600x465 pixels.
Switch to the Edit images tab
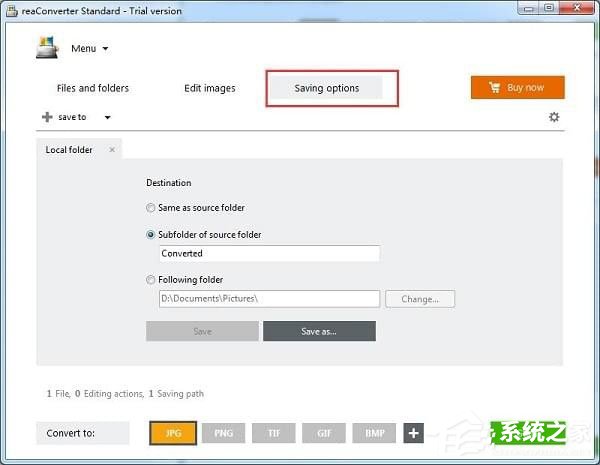click(210, 88)
